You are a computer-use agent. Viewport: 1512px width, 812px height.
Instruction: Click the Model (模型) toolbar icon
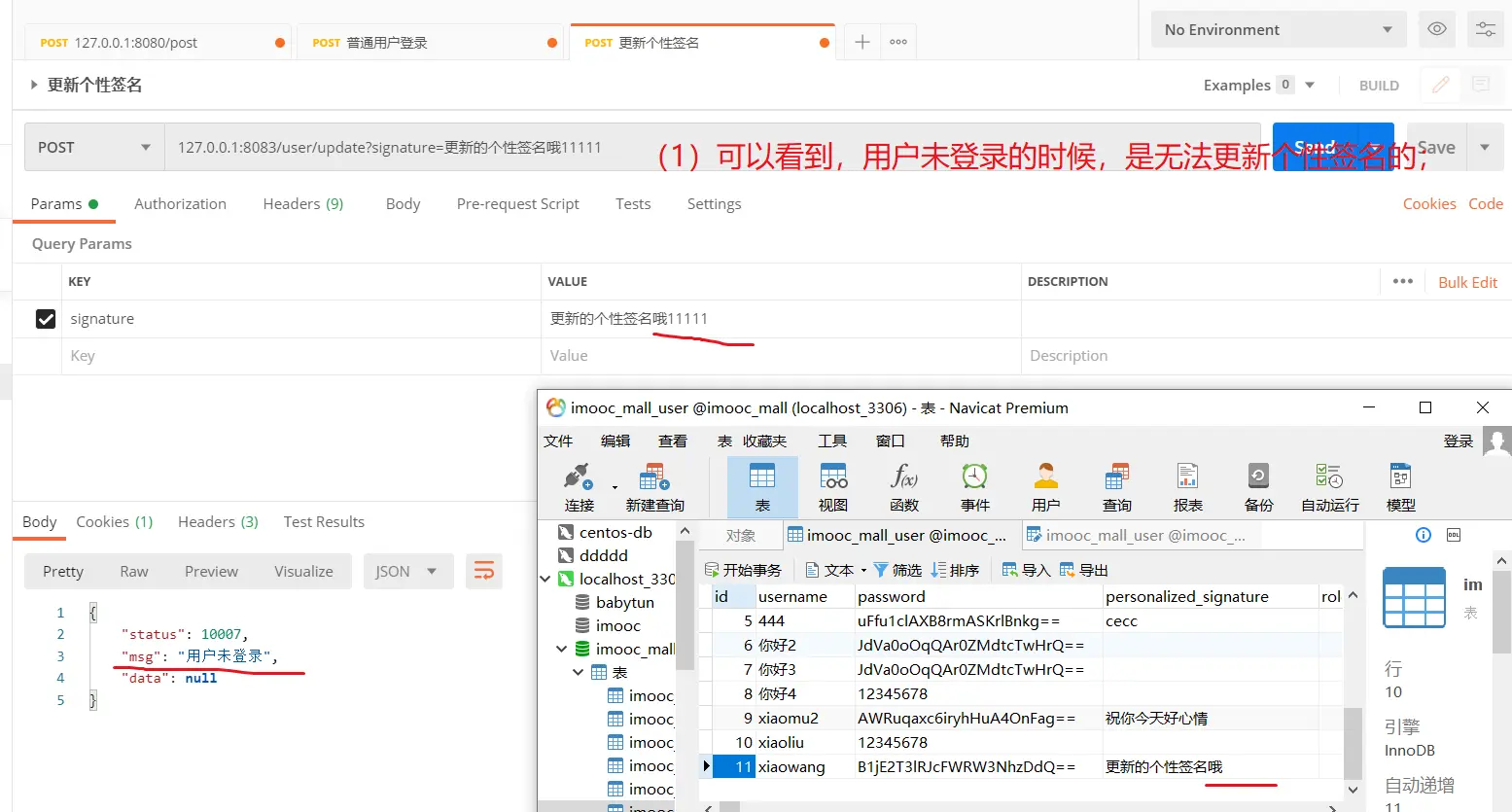click(x=1400, y=477)
